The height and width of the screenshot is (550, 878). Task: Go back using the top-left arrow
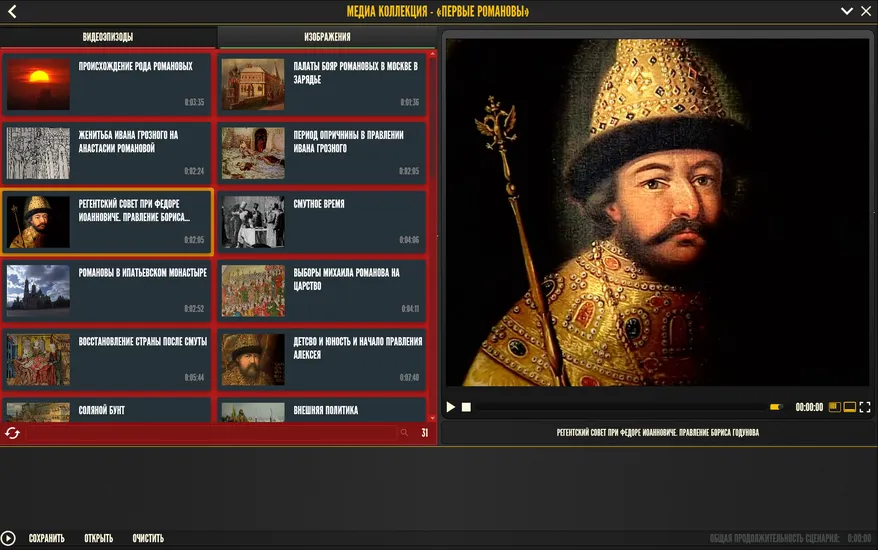point(12,12)
